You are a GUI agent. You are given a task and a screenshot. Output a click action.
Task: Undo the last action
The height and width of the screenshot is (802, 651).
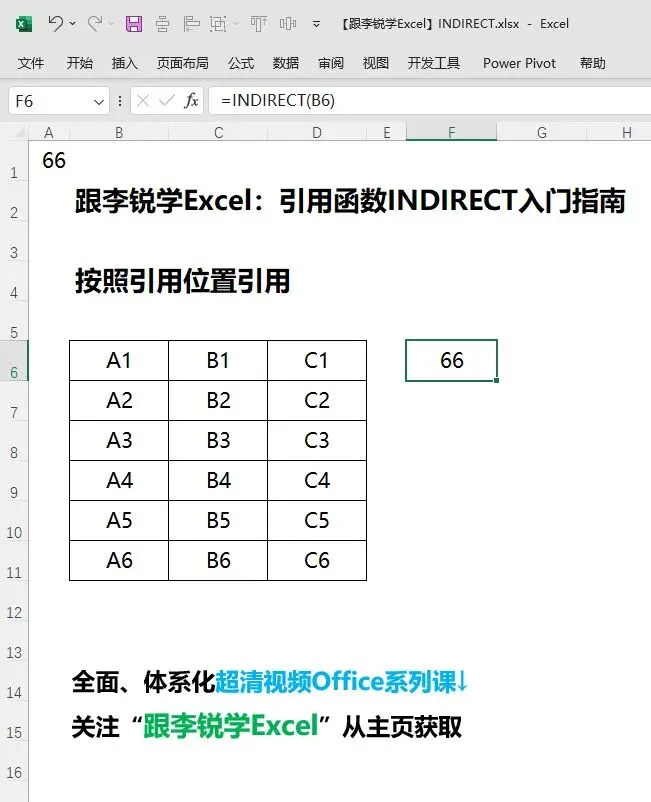[x=55, y=24]
